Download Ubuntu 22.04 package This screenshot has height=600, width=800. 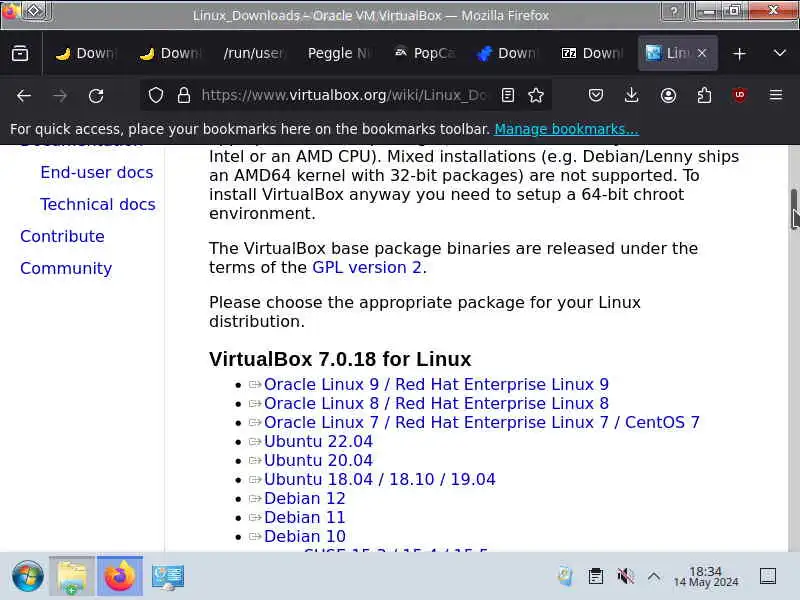318,441
